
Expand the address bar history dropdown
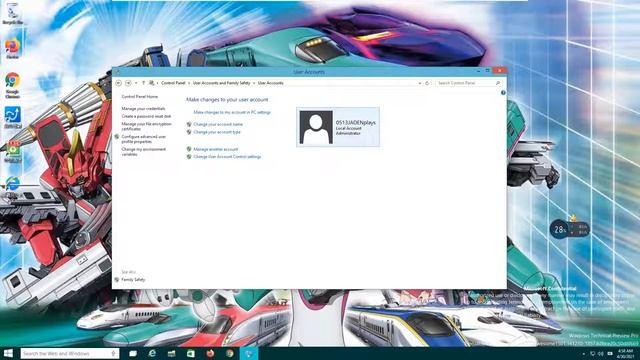point(420,83)
